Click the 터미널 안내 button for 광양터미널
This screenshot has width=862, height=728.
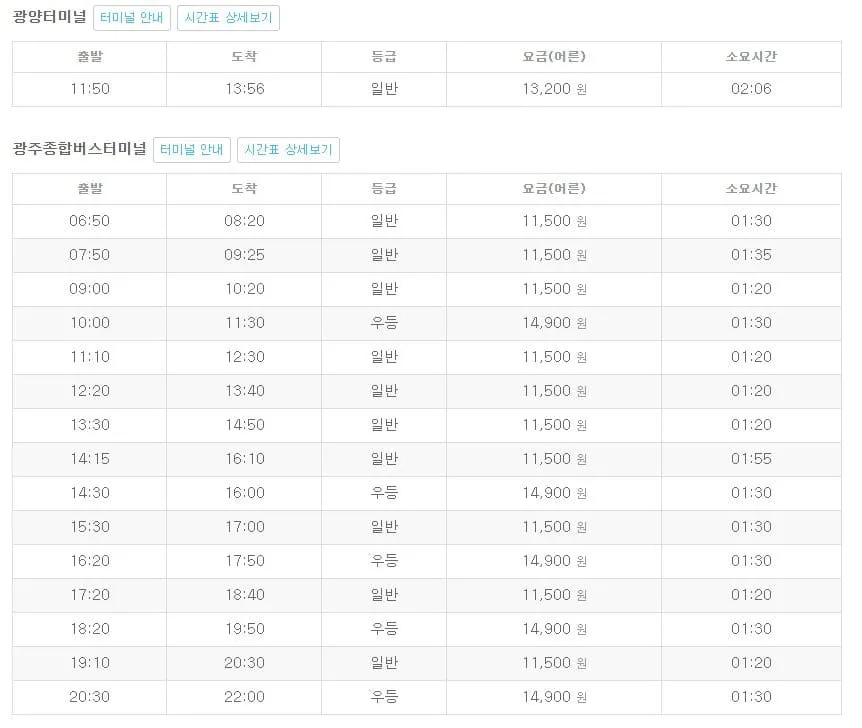(131, 17)
